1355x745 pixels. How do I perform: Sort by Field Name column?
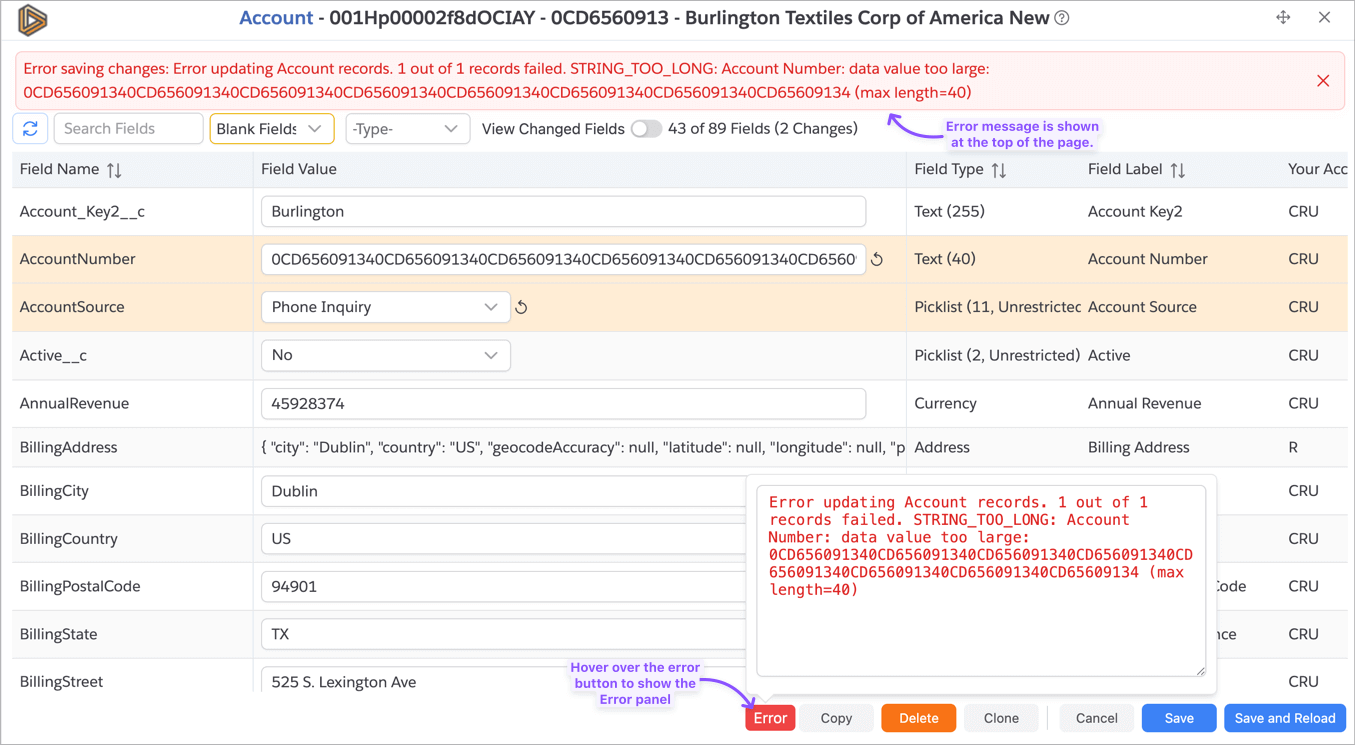[114, 171]
